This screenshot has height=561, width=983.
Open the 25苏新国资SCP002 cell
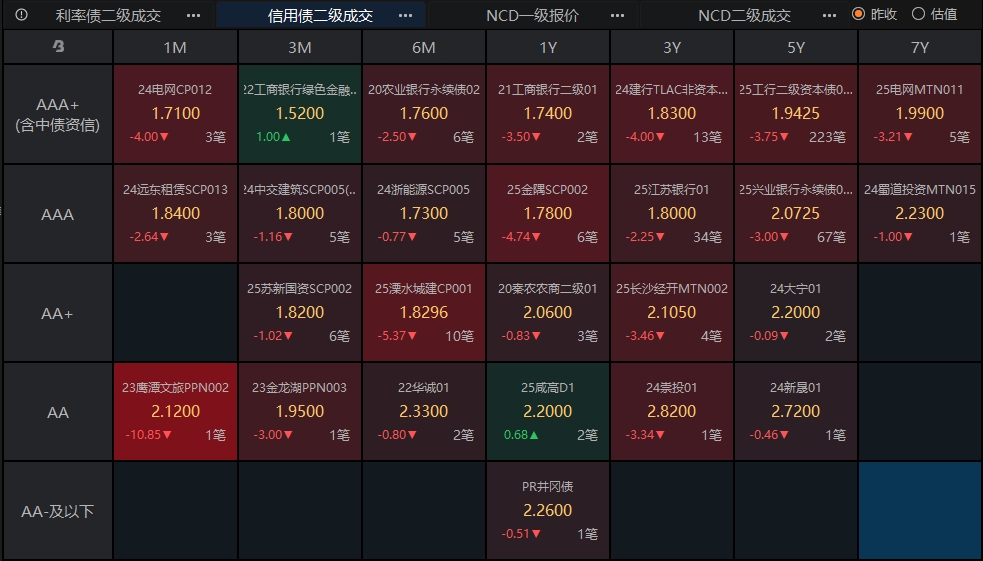click(x=300, y=313)
